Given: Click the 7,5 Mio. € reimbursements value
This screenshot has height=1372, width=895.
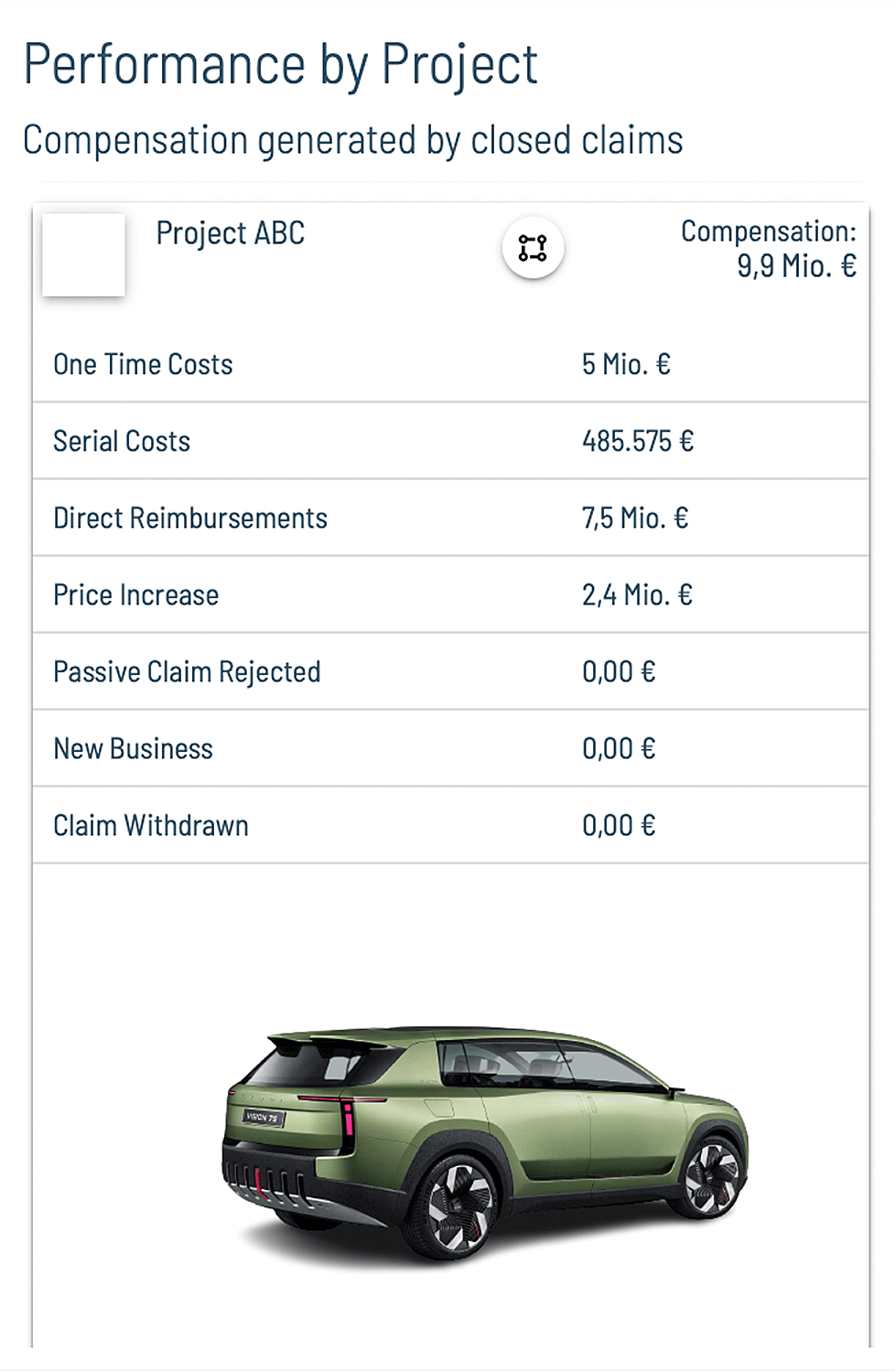Looking at the screenshot, I should point(635,518).
